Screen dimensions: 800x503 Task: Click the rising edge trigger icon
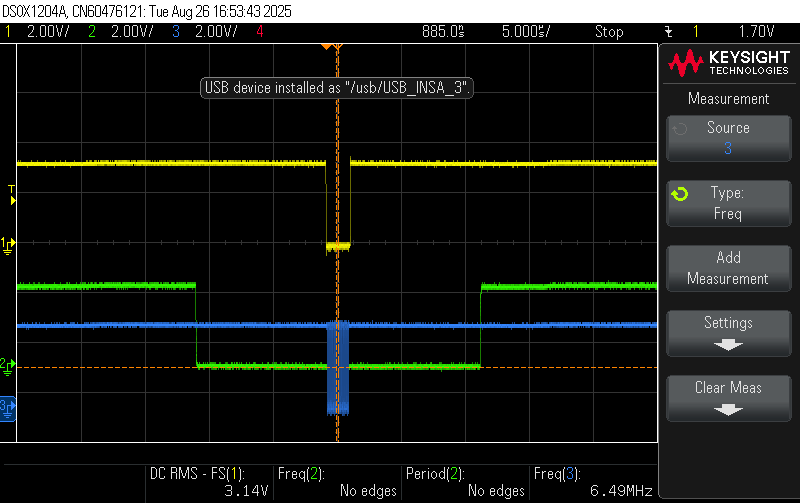[667, 31]
